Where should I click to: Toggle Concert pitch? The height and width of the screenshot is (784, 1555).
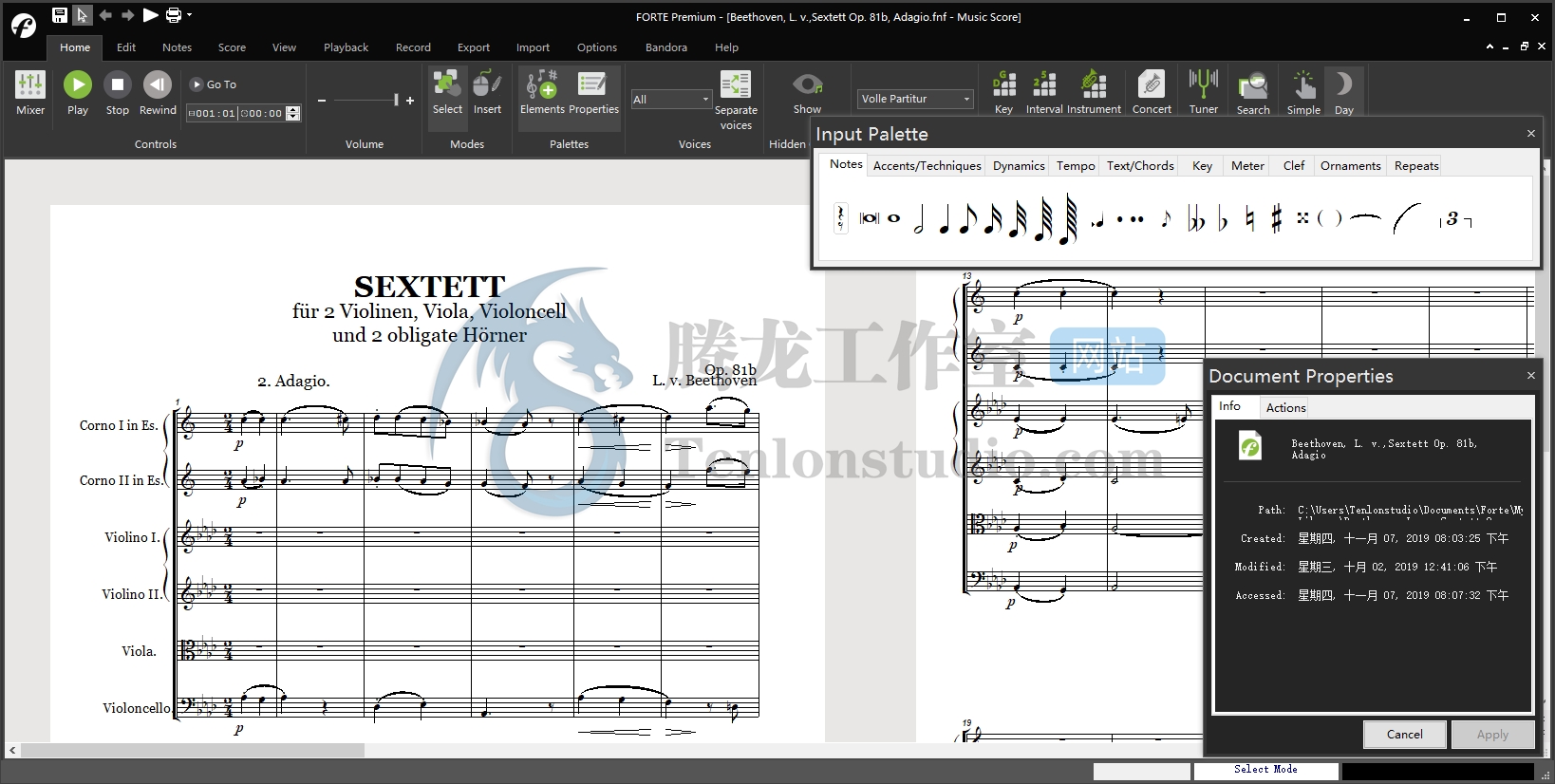point(1152,93)
